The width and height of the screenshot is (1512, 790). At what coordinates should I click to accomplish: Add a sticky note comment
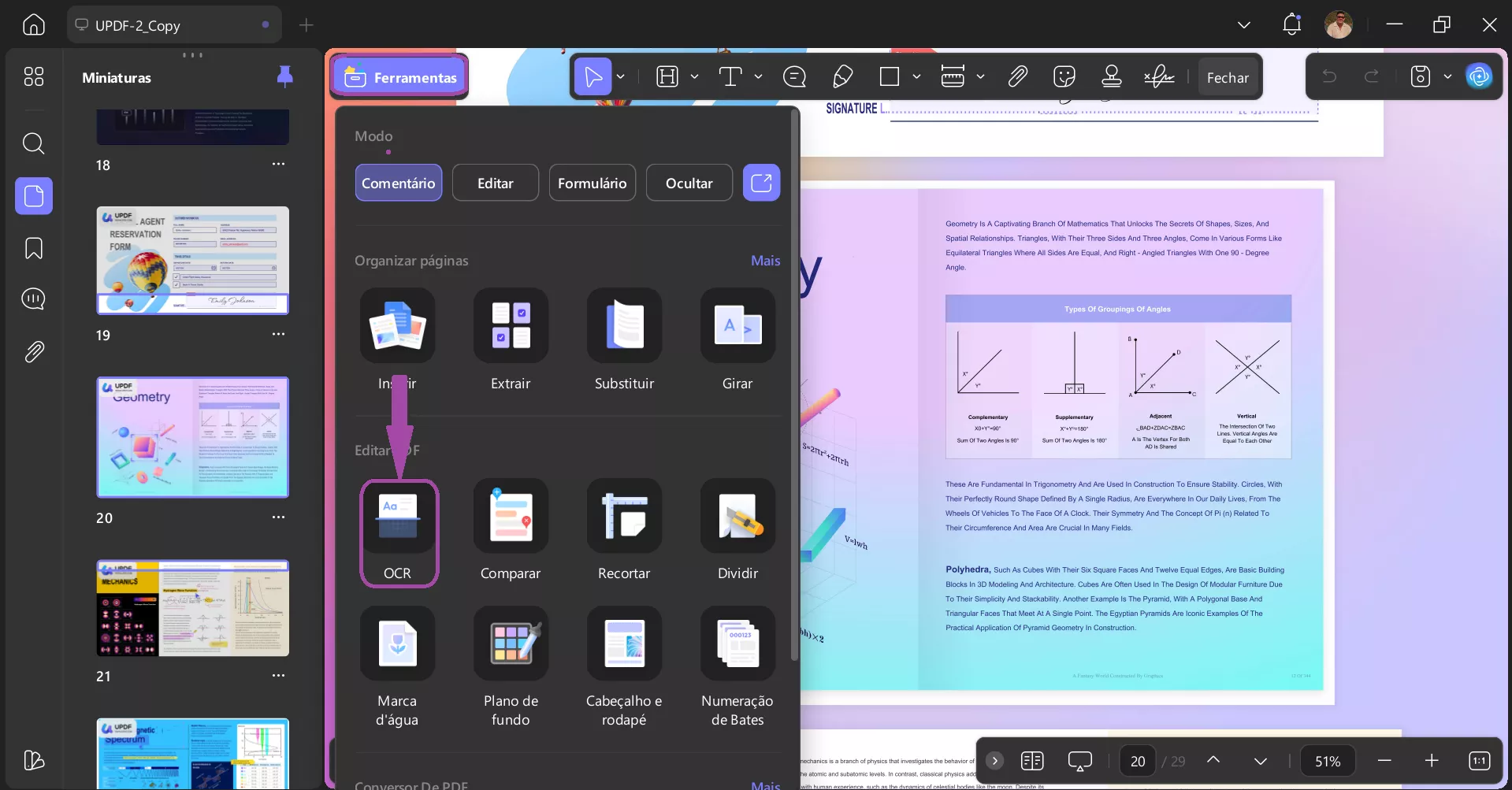(794, 76)
